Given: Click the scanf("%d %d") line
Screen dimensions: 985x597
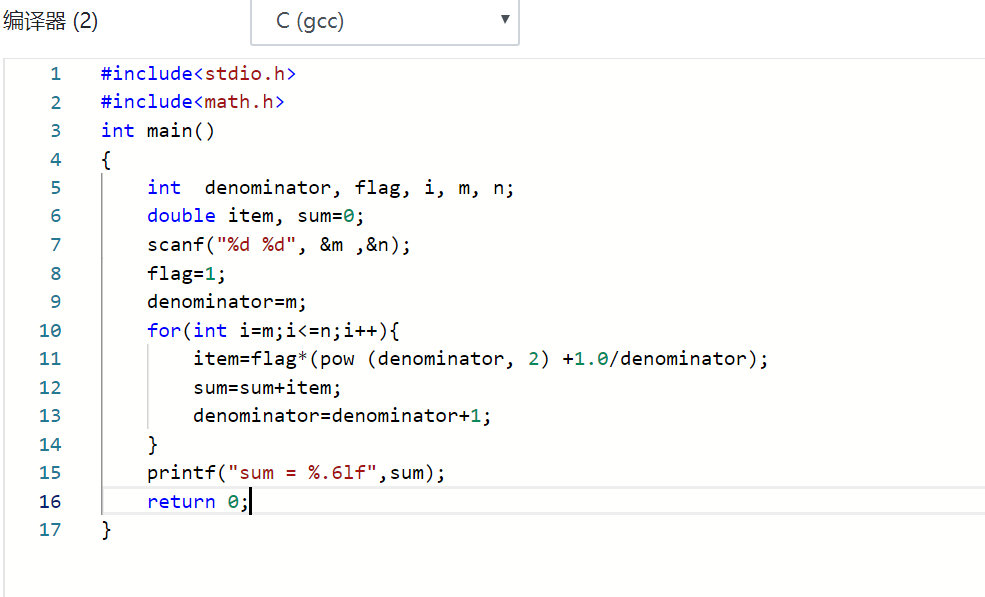Looking at the screenshot, I should (x=278, y=244).
